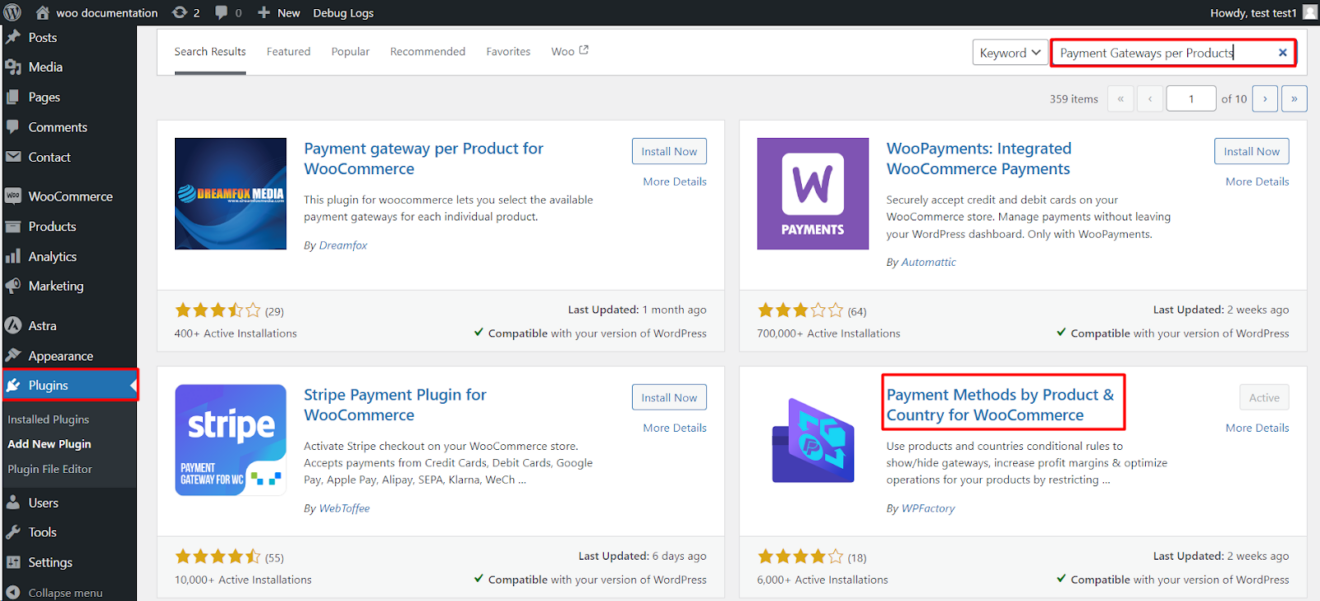The height and width of the screenshot is (601, 1320).
Task: Click the WordPress logo in the admin bar
Action: [10, 13]
